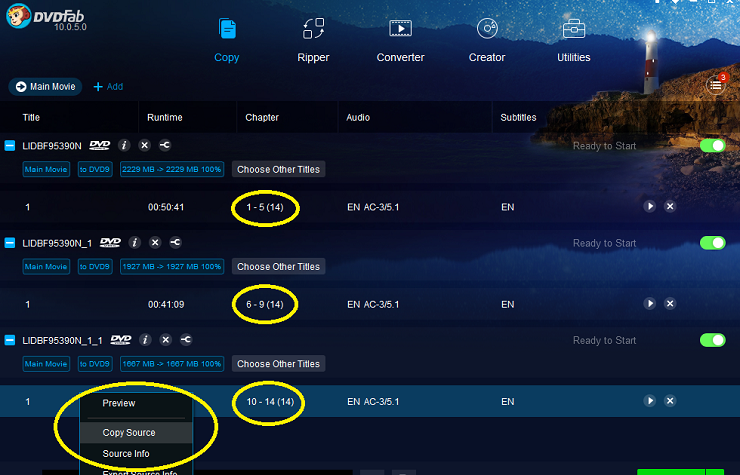Click the DVD badge of LIDBF95390N
Viewport: 740px width, 475px height.
(100, 145)
